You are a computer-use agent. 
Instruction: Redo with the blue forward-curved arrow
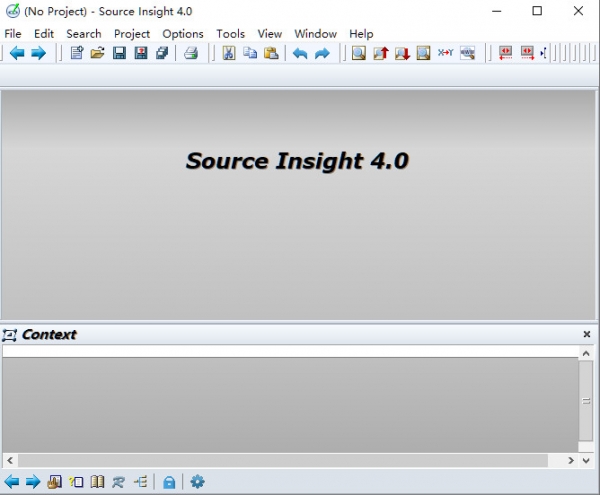pos(322,53)
